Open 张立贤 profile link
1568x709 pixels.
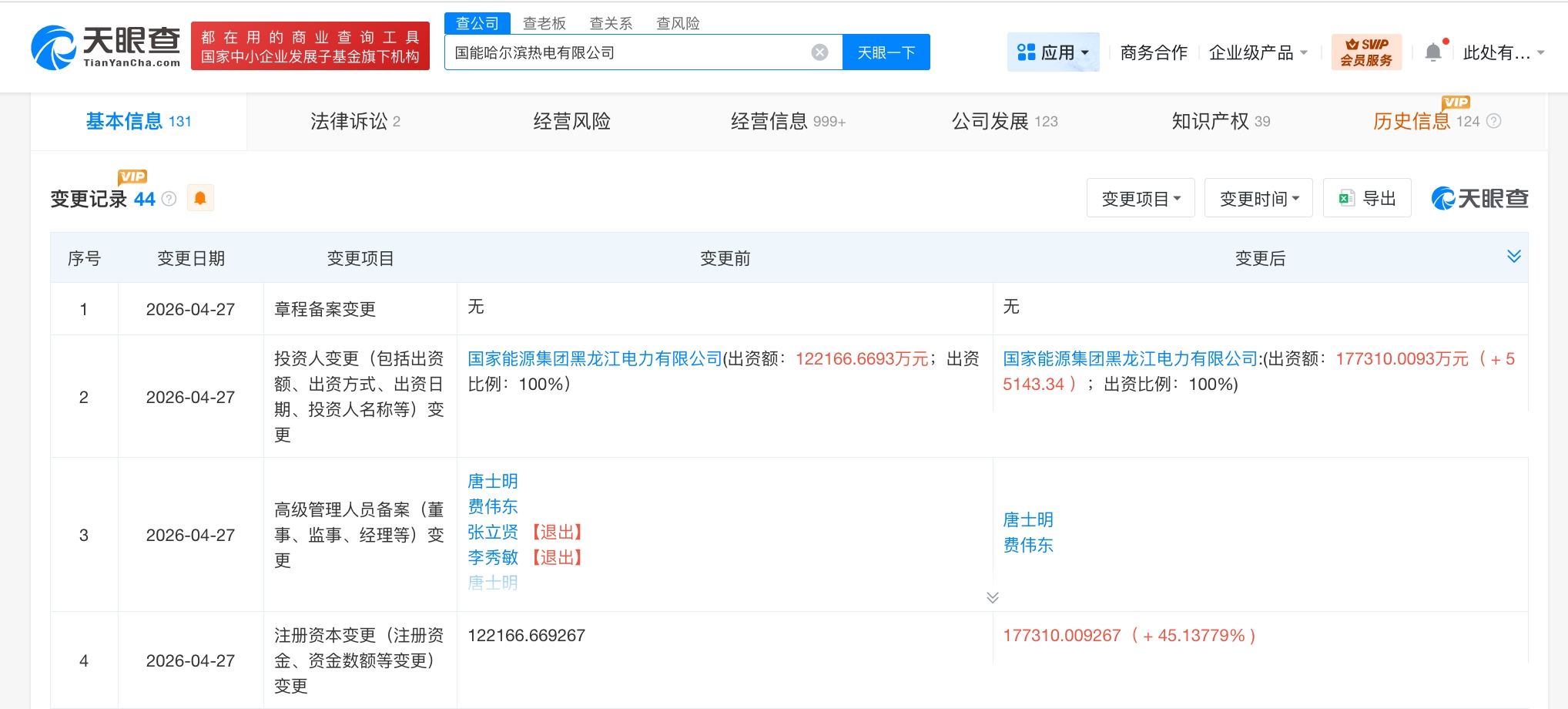(493, 532)
